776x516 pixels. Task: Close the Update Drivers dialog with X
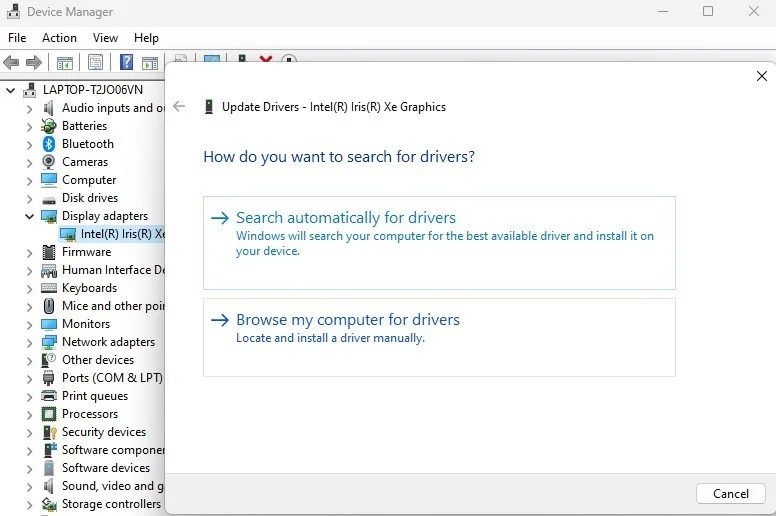[x=762, y=76]
